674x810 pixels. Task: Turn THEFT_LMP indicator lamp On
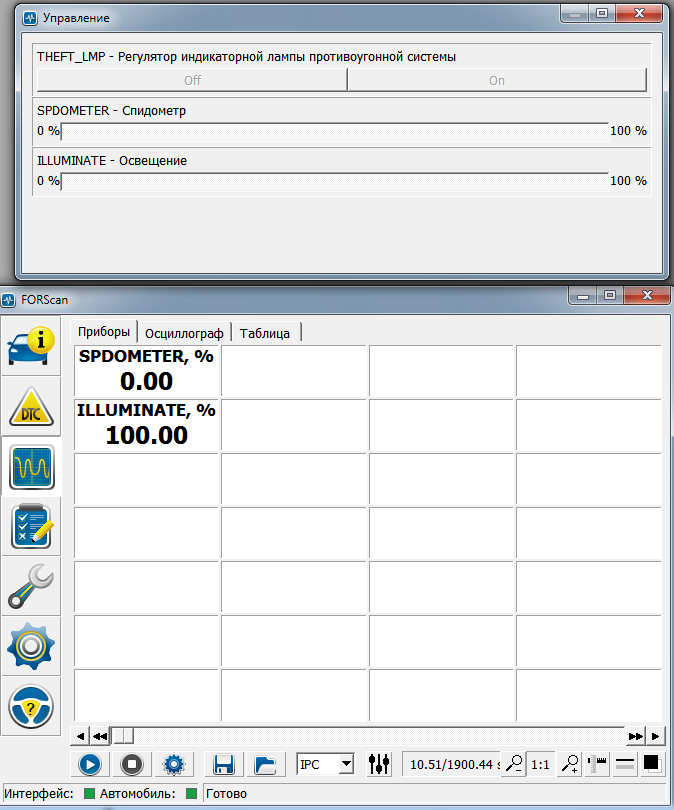pos(497,81)
